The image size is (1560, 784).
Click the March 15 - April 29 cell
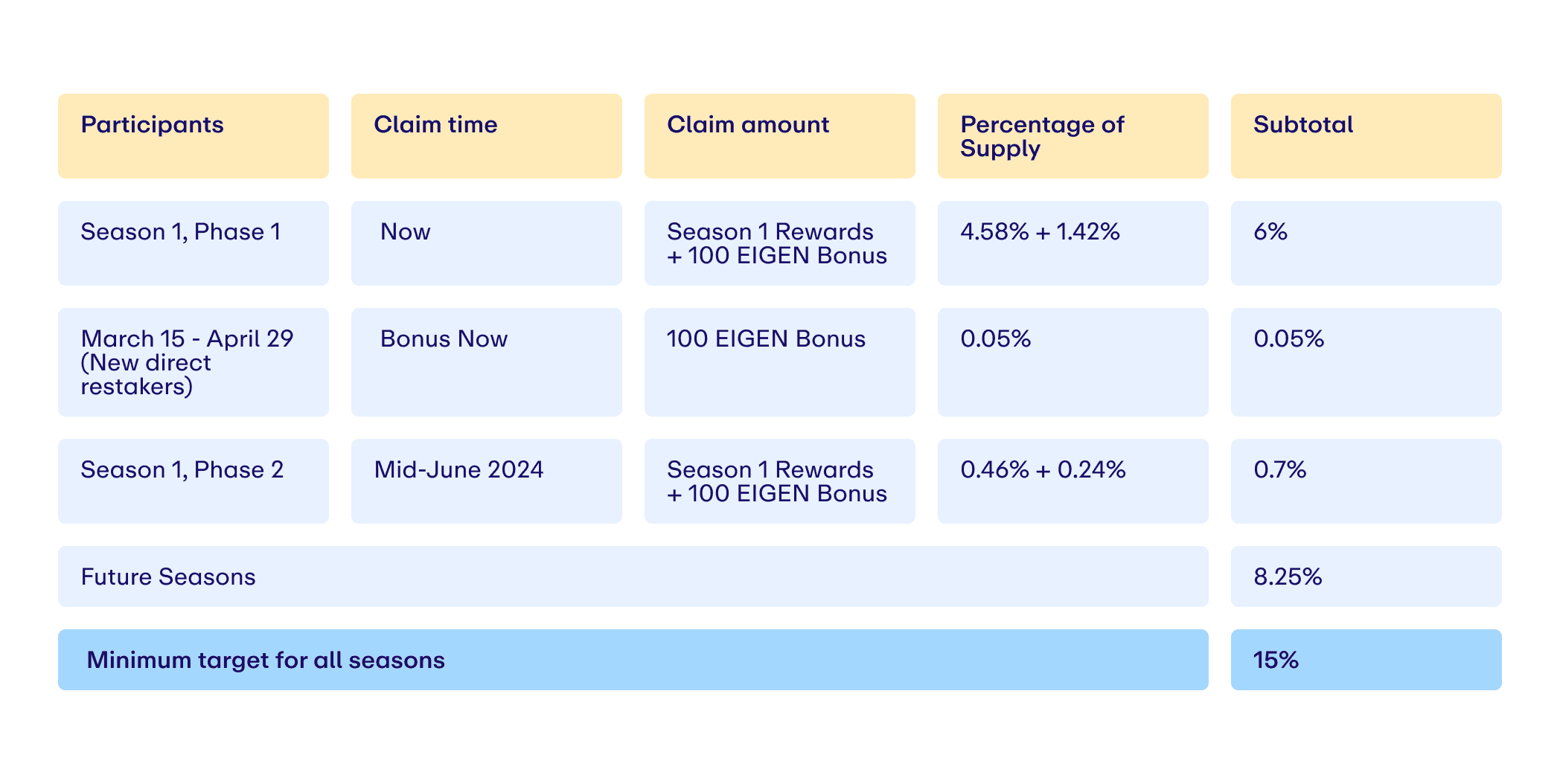pyautogui.click(x=193, y=362)
